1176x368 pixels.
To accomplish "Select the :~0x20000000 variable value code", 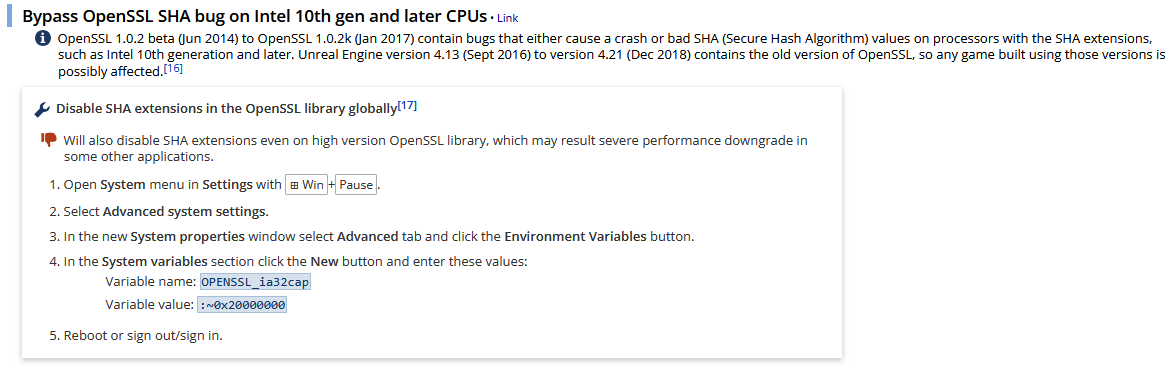I will pyautogui.click(x=242, y=305).
